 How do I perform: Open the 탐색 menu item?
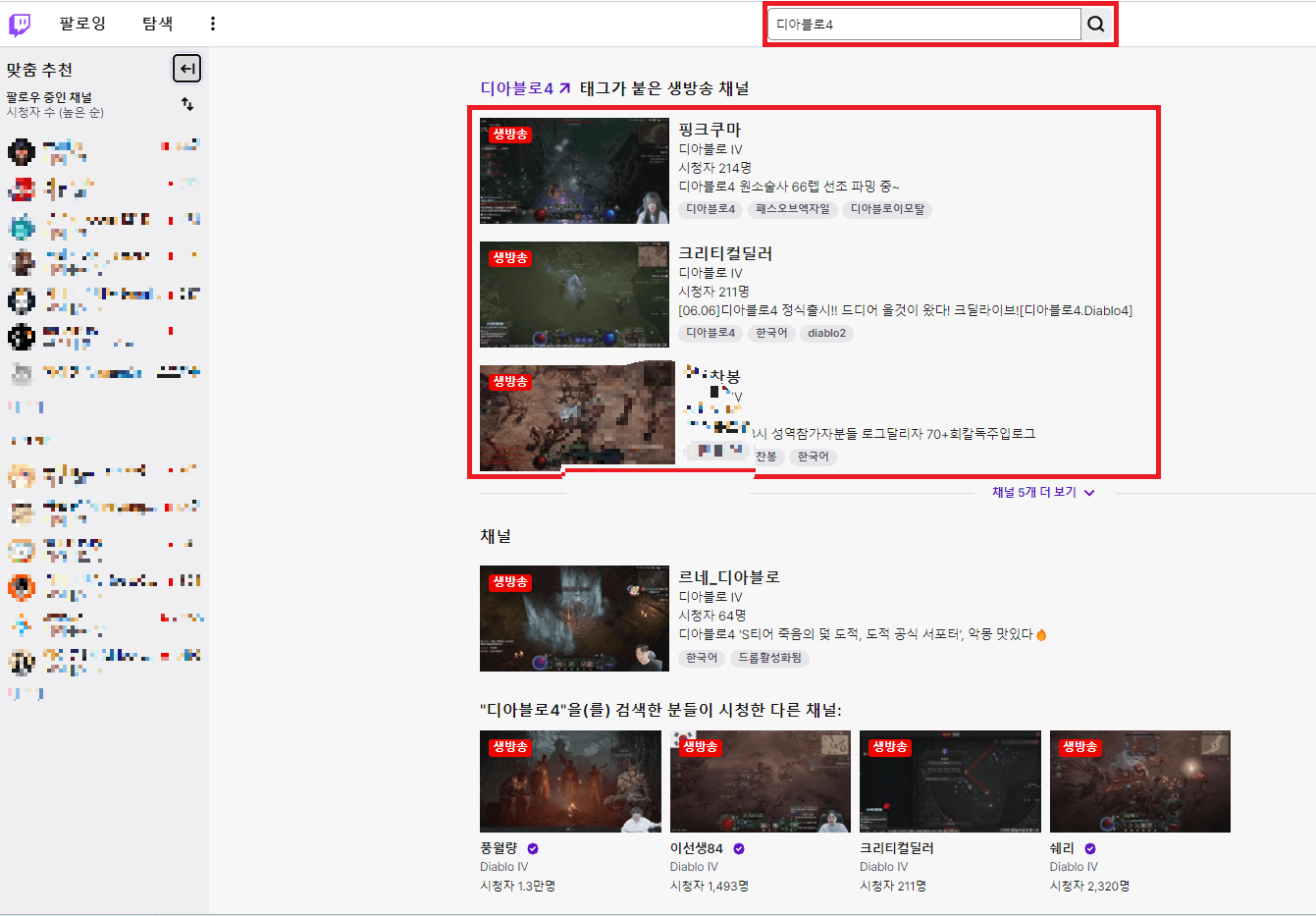(157, 23)
